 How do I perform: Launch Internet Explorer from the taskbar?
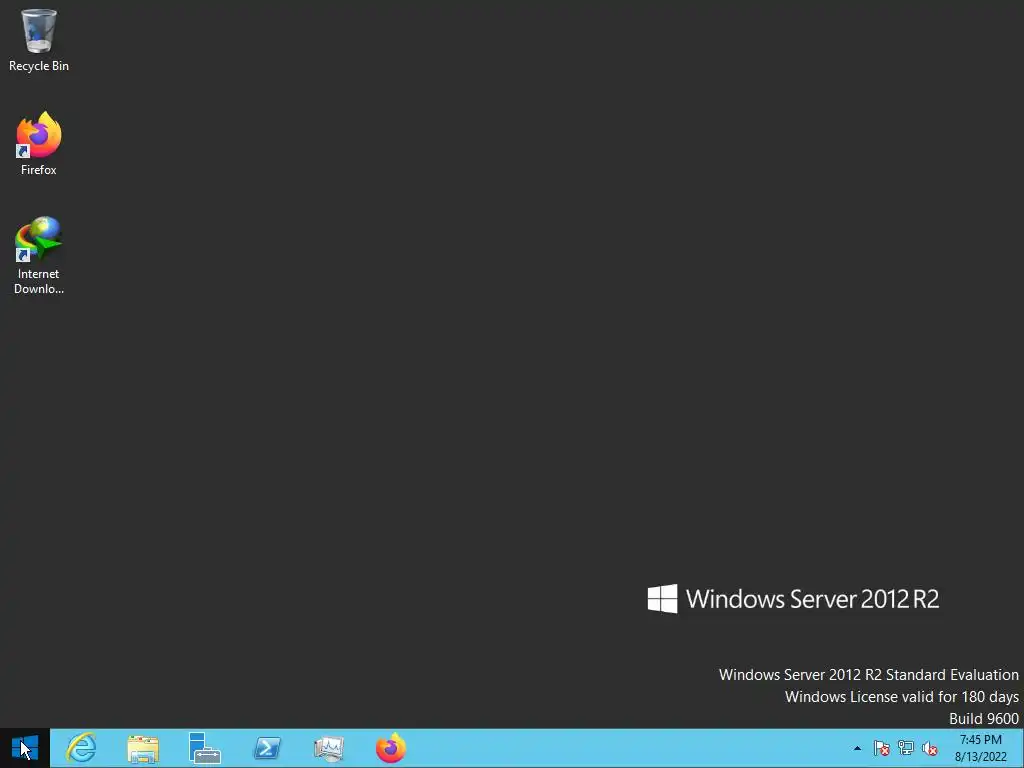[x=81, y=748]
